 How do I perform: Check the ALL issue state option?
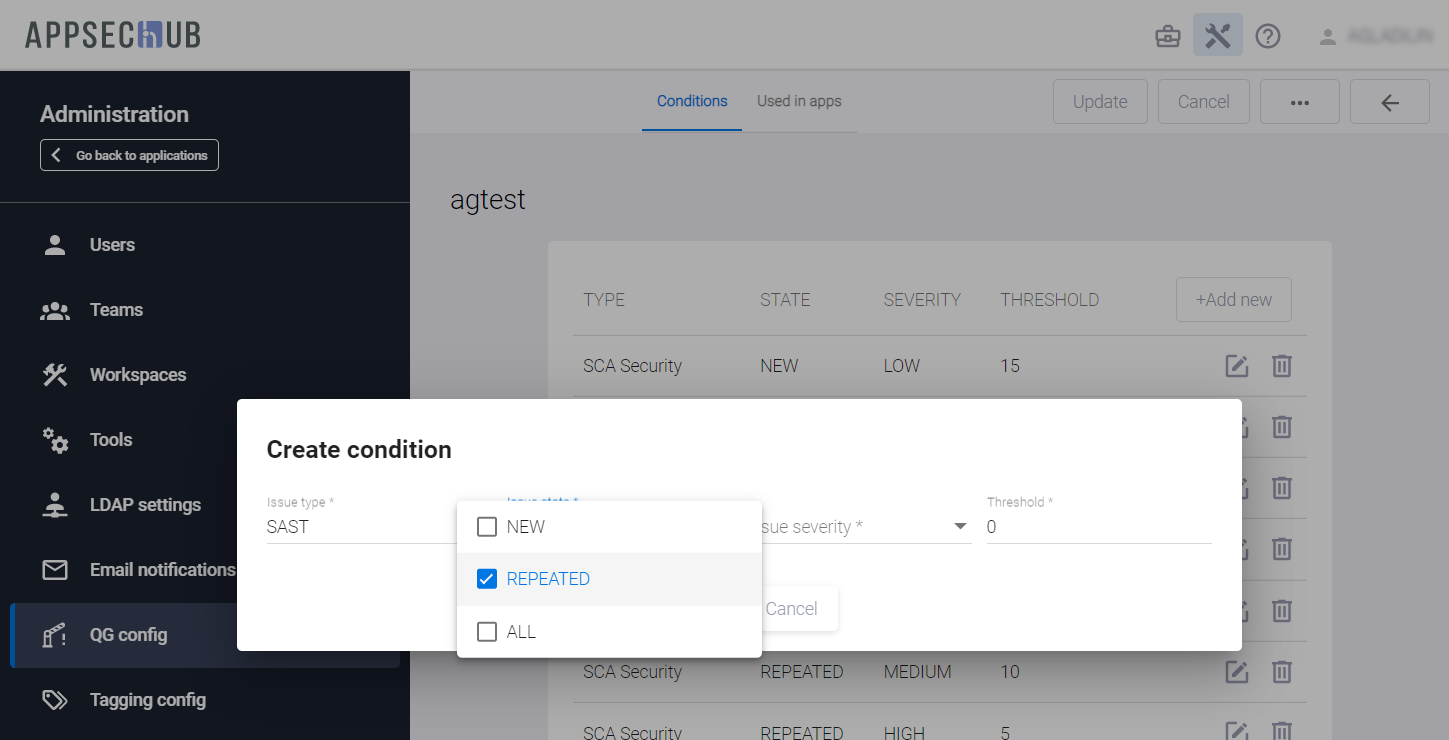(487, 632)
